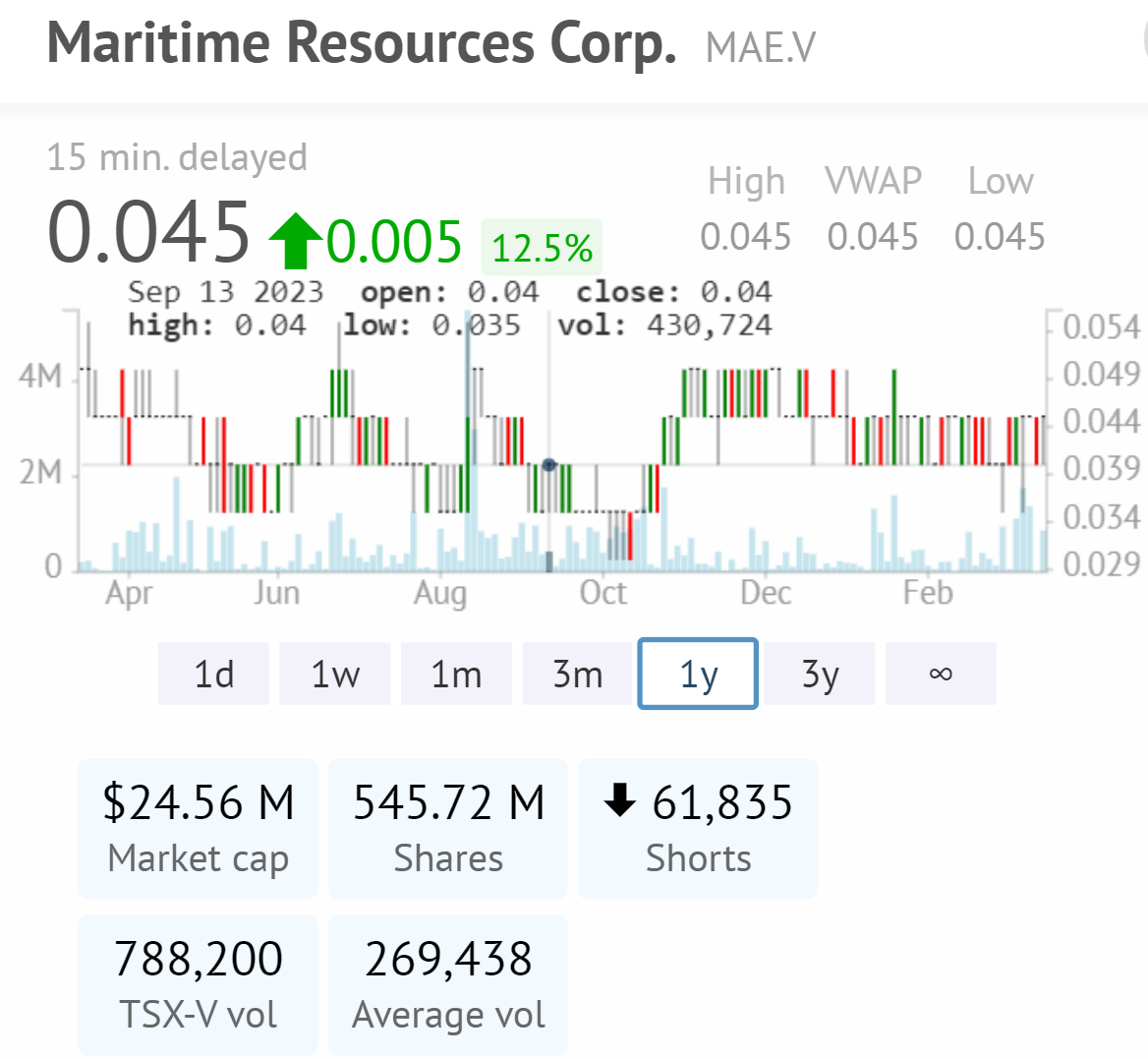Select the 1d chart range tab
Viewport: 1148px width, 1059px height.
213,674
